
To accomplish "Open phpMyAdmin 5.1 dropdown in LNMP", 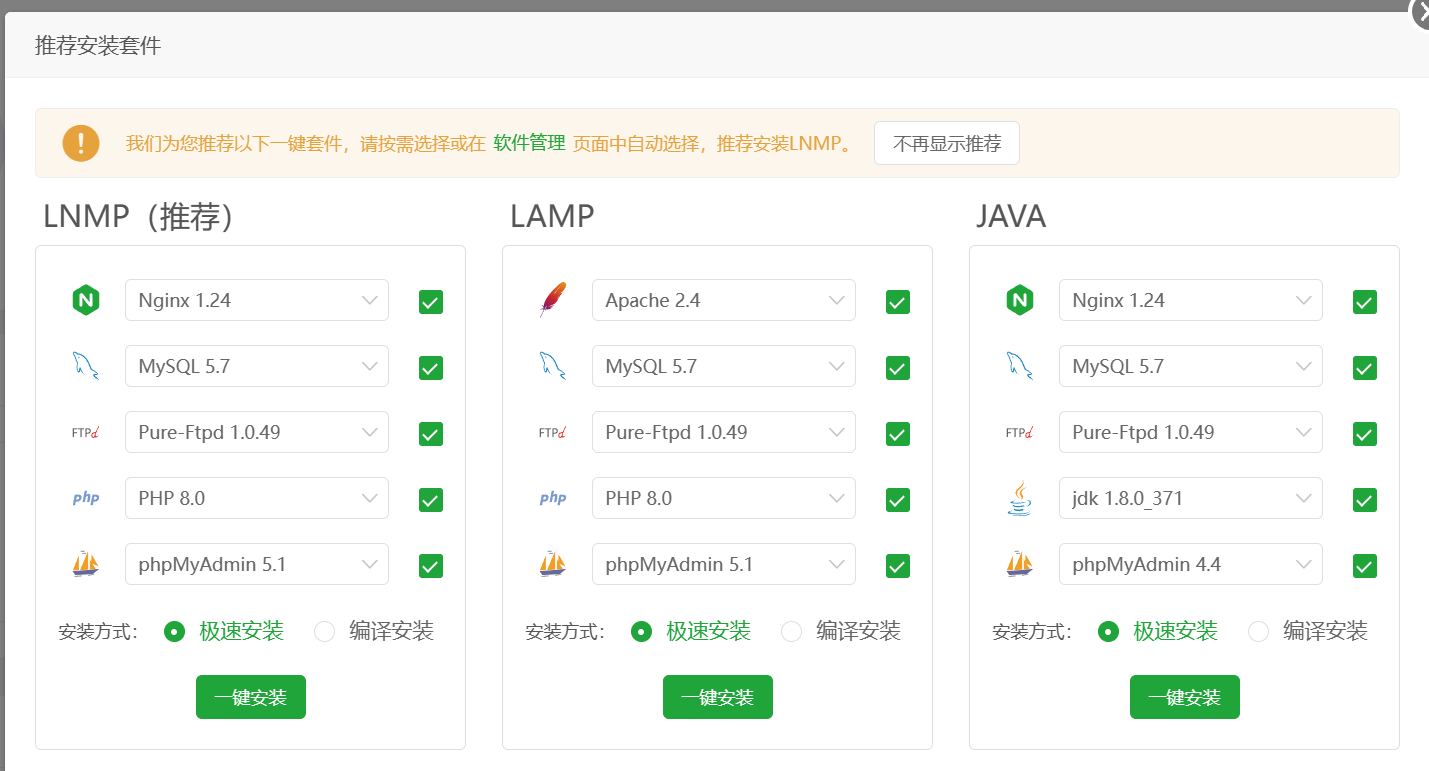I will (257, 564).
